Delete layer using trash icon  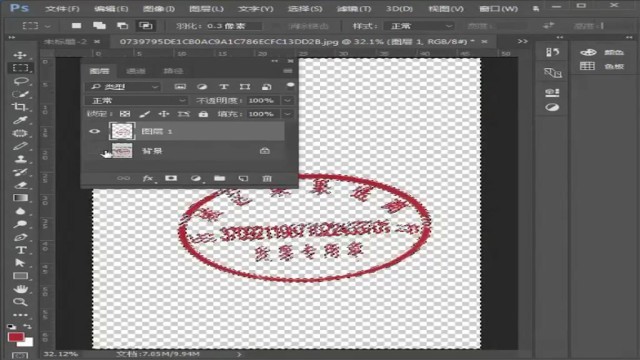(x=267, y=178)
